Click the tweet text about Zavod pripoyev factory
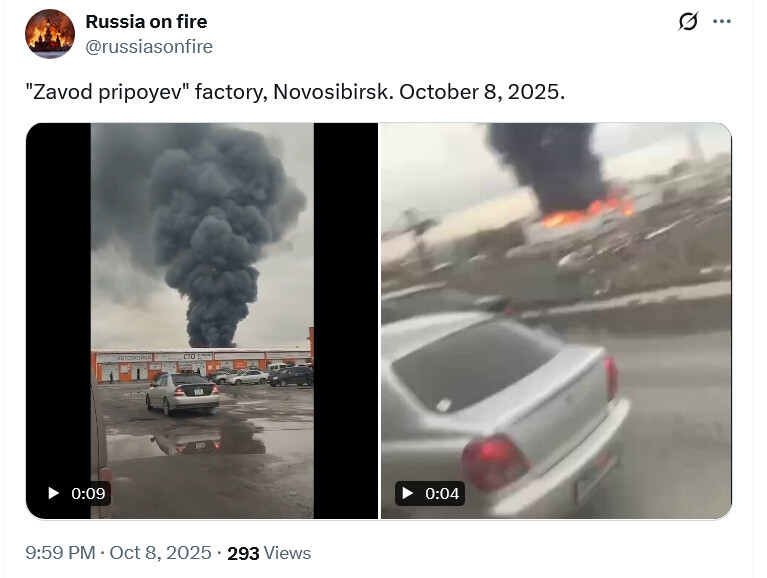 pos(295,92)
